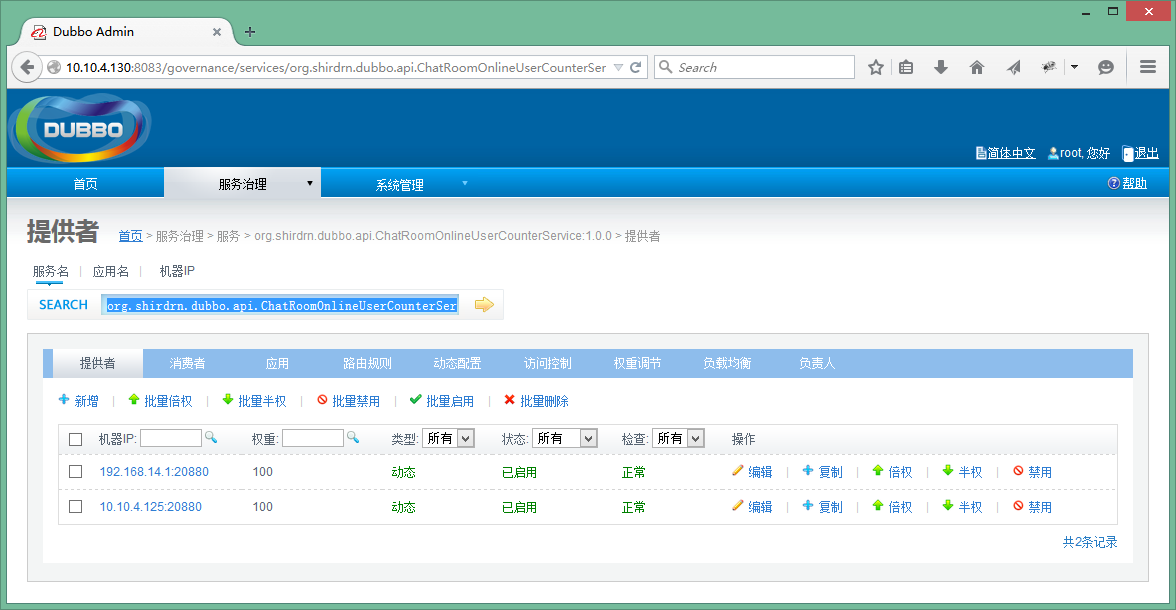This screenshot has height=610, width=1176.
Task: Check the 192.168.14.1:20880 row checkbox
Action: 76,472
